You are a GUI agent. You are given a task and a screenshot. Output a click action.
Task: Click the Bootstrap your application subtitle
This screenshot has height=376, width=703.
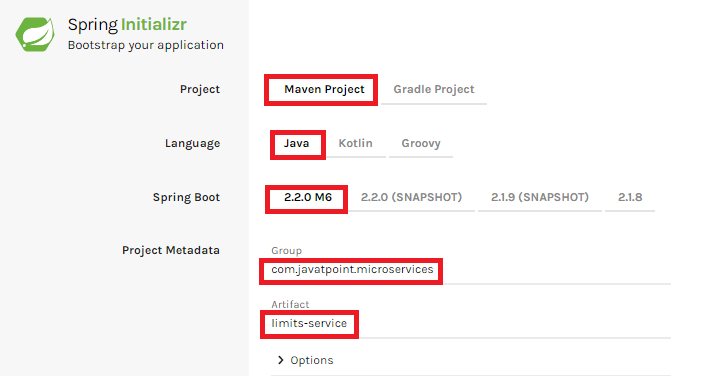pyautogui.click(x=146, y=45)
